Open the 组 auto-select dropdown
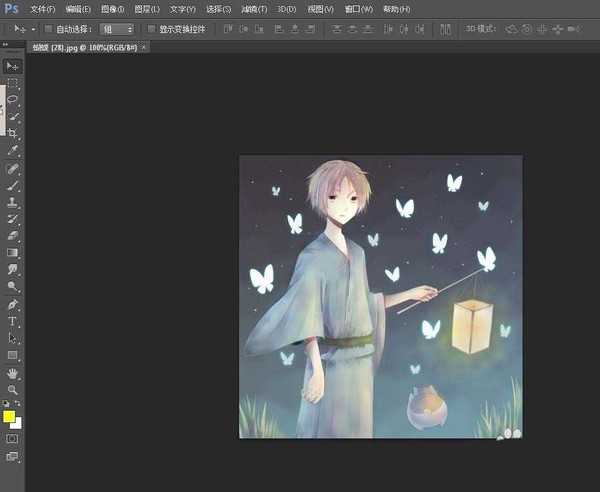Viewport: 600px width, 492px height. tap(117, 29)
